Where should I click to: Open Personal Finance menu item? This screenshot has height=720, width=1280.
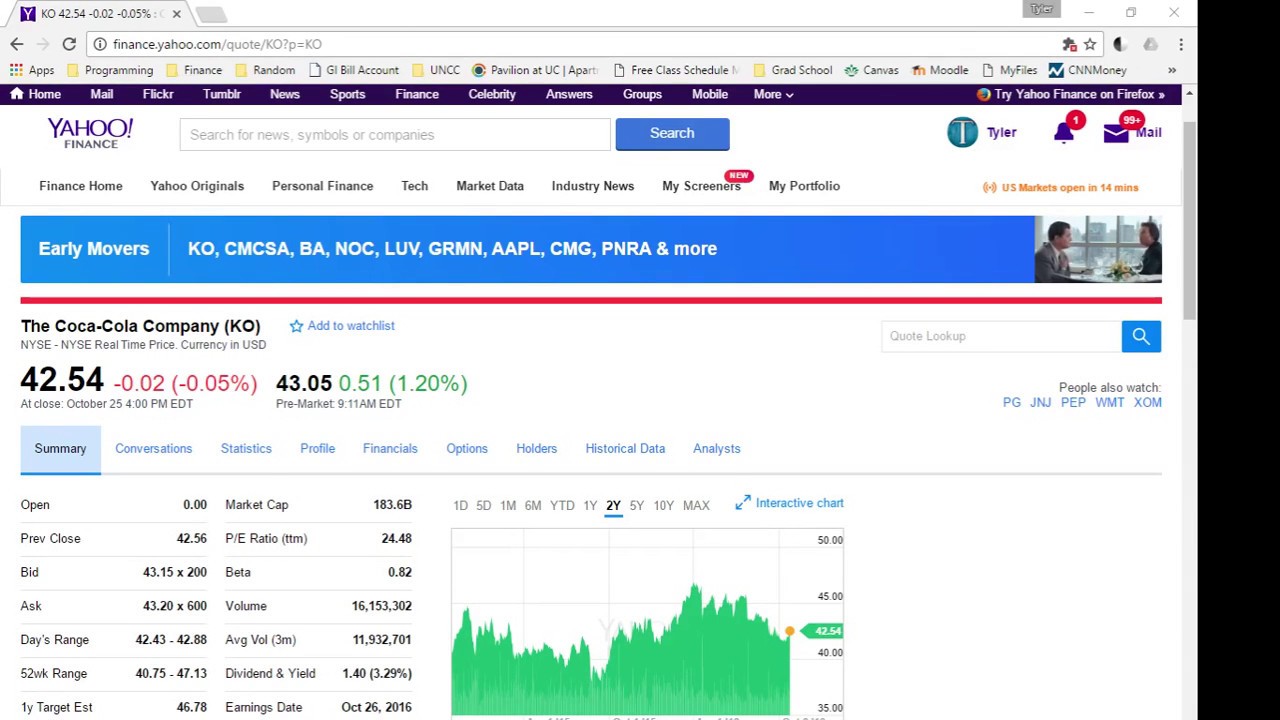(x=322, y=186)
